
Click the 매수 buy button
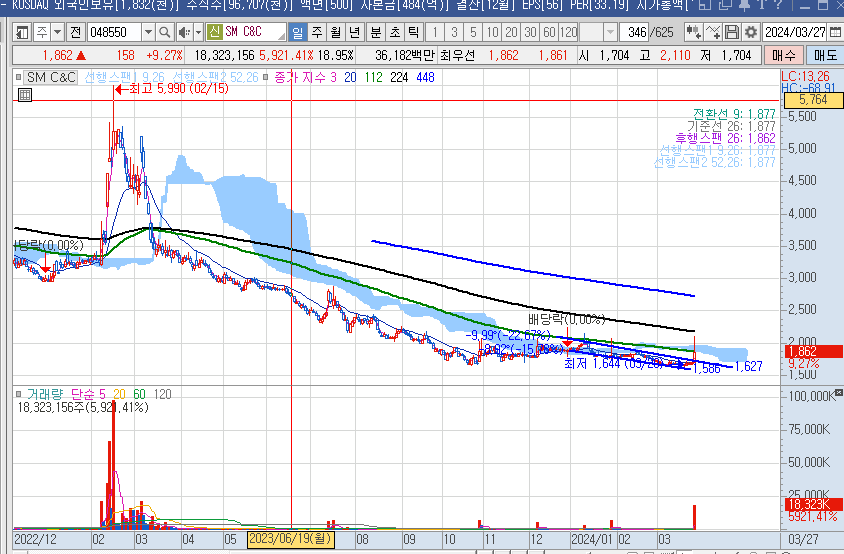[x=783, y=55]
